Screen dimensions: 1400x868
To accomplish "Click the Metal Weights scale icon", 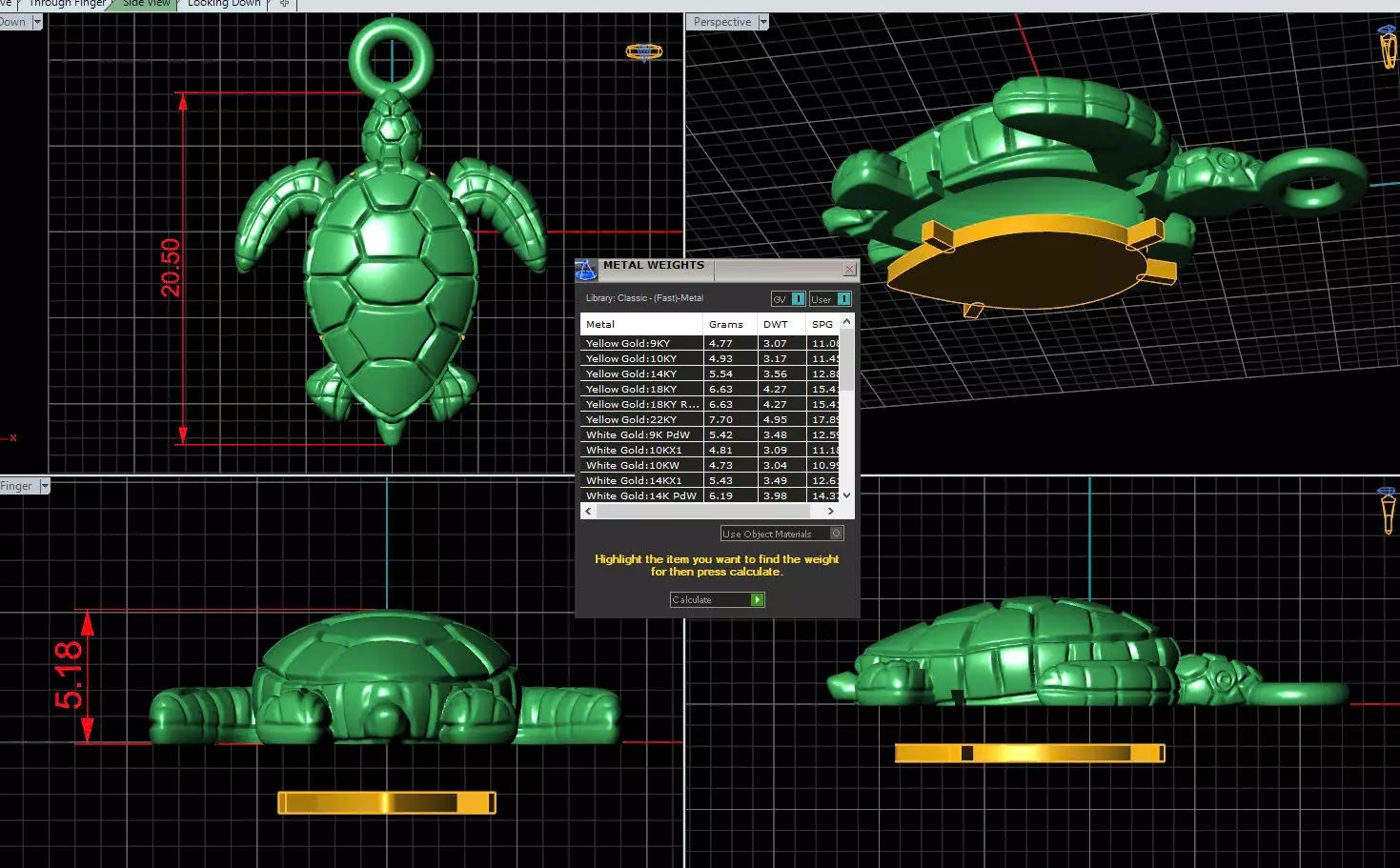I will 586,270.
